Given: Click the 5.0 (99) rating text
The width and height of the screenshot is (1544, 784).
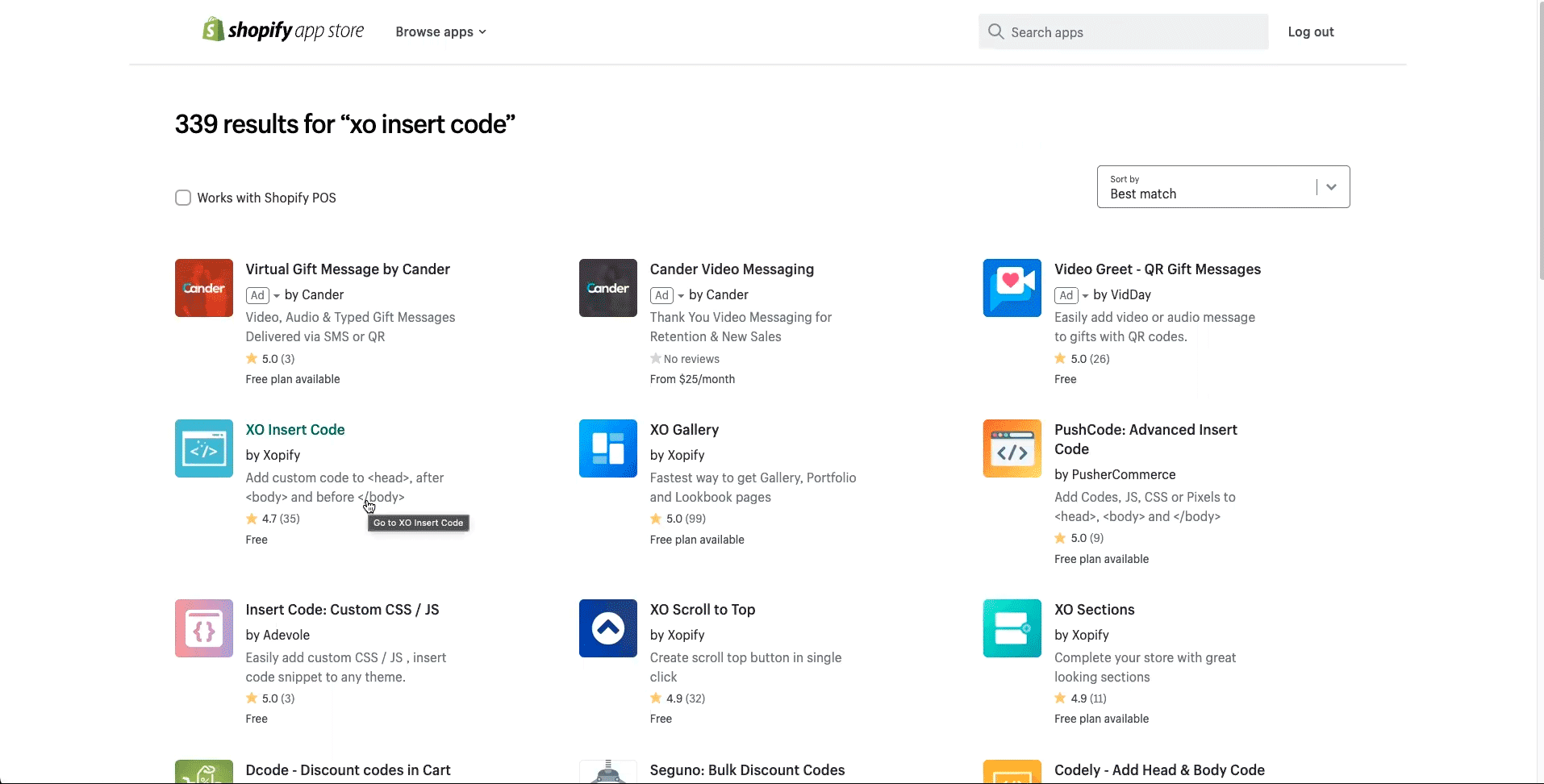Looking at the screenshot, I should click(686, 519).
